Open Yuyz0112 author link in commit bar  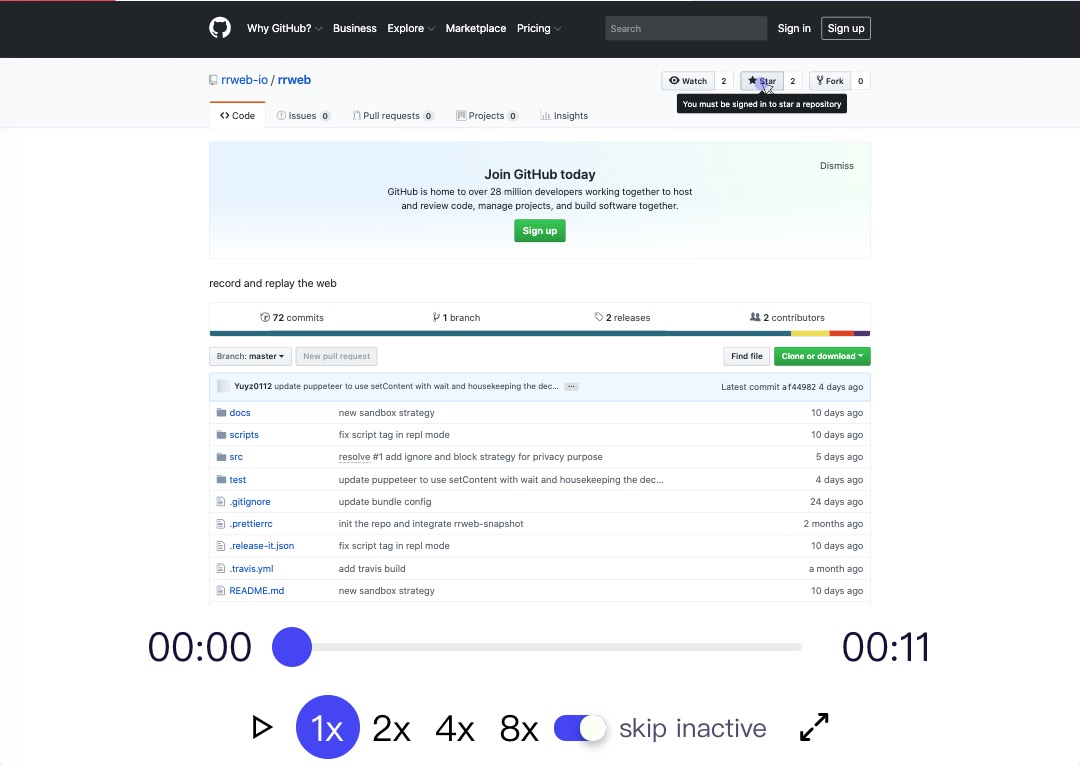click(253, 386)
